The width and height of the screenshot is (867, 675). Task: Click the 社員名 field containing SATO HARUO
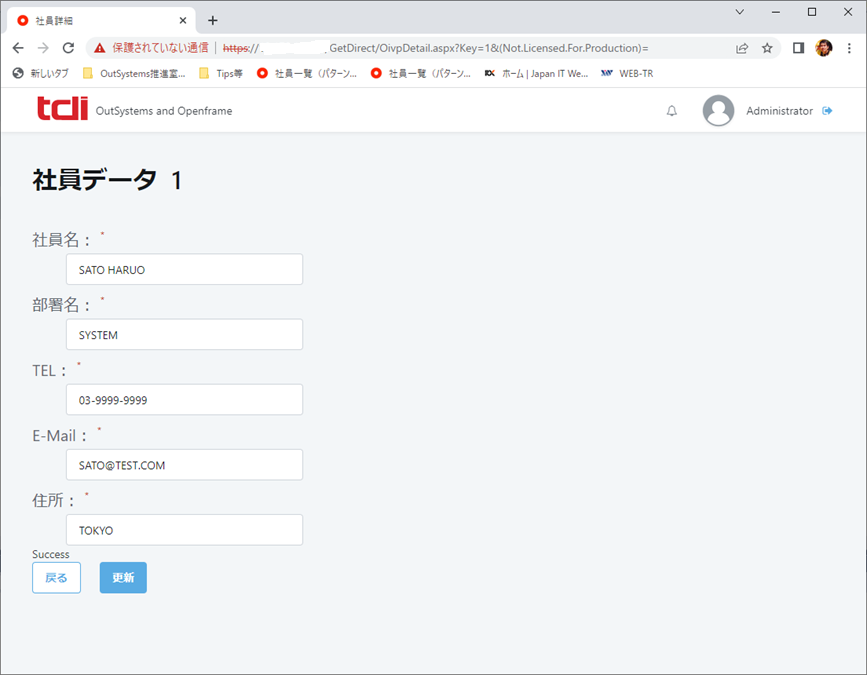coord(184,270)
